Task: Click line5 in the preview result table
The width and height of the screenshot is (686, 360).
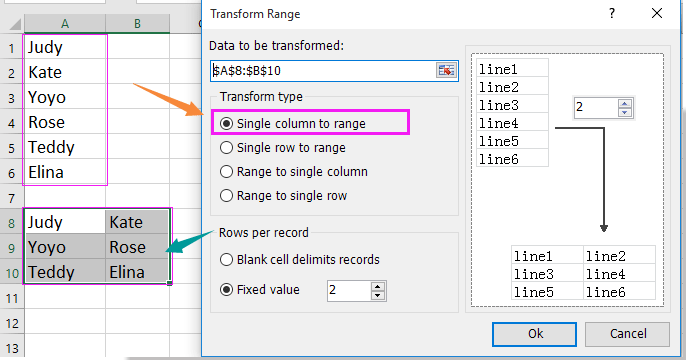Action: [547, 291]
